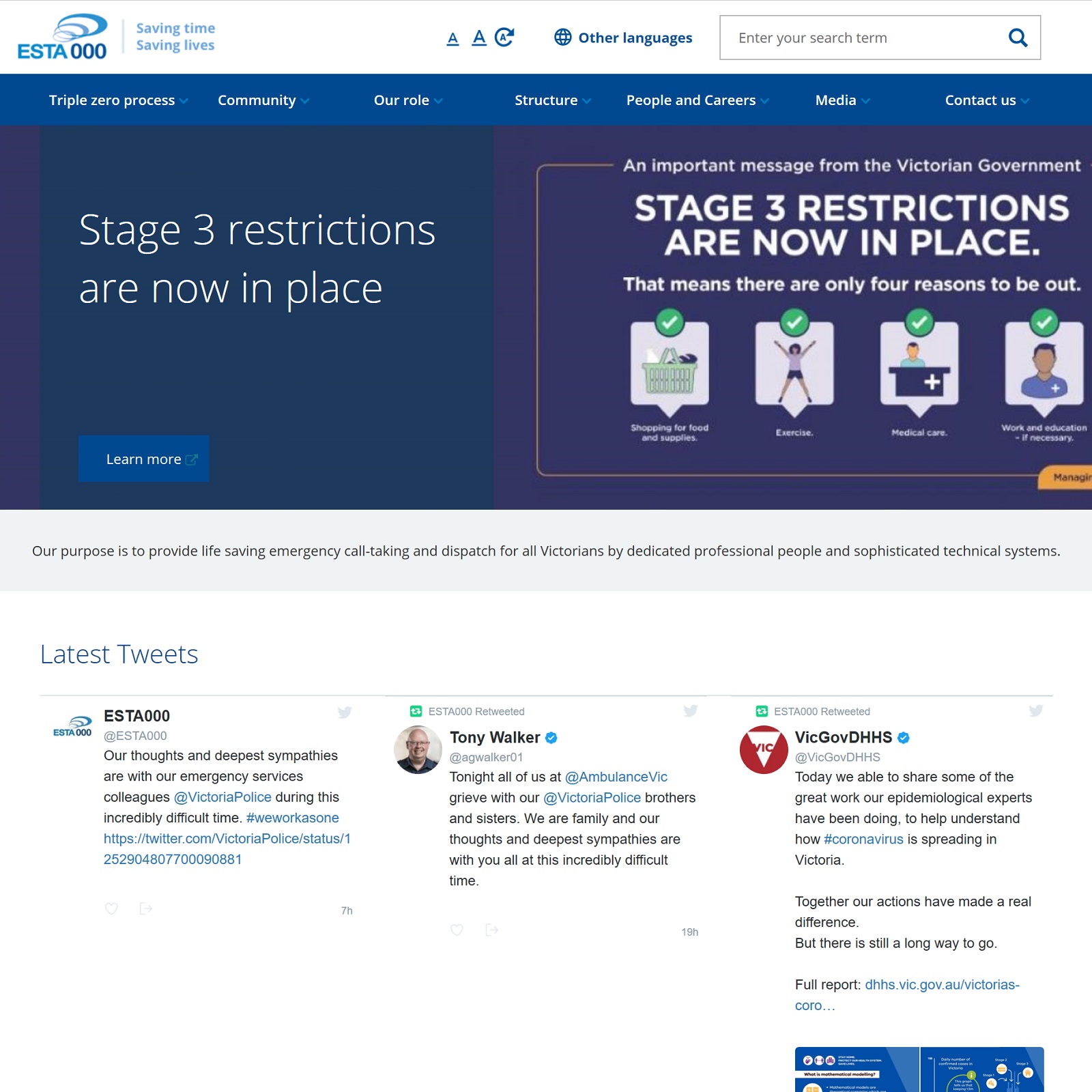This screenshot has width=1092, height=1092.
Task: Click retweet icon above Tony Walker tweet
Action: click(416, 711)
